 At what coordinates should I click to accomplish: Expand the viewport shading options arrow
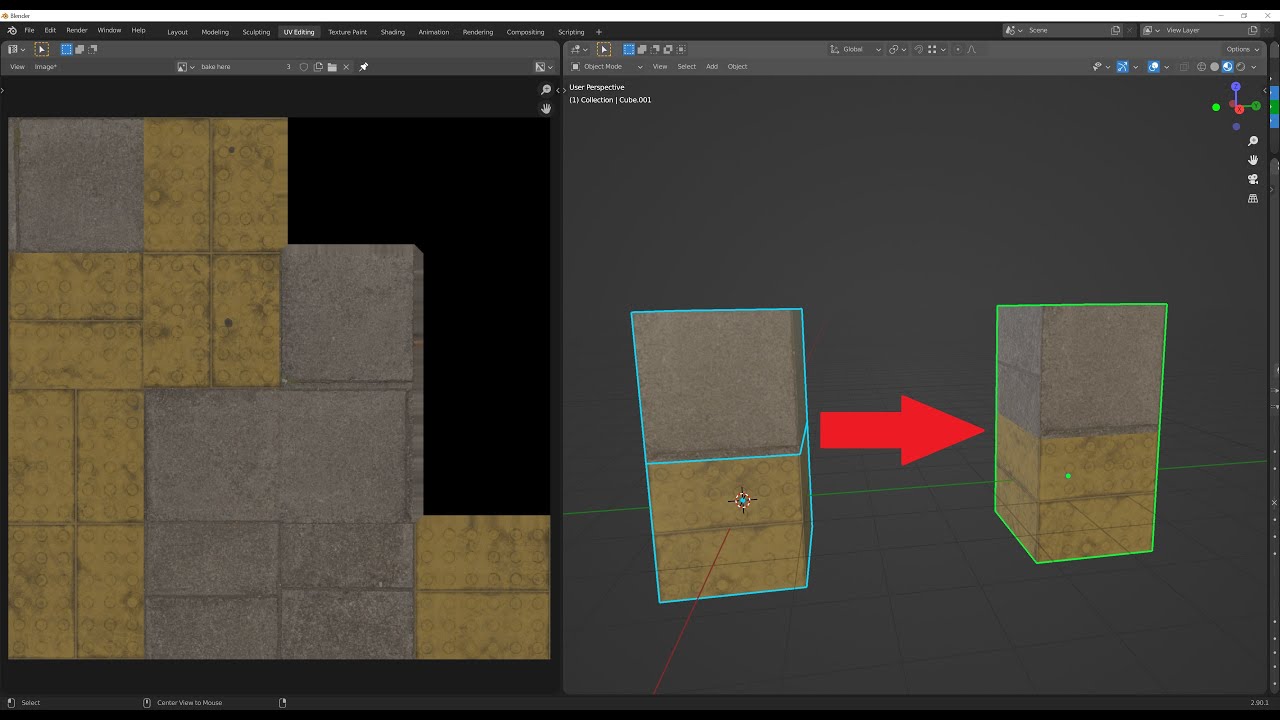(1254, 67)
